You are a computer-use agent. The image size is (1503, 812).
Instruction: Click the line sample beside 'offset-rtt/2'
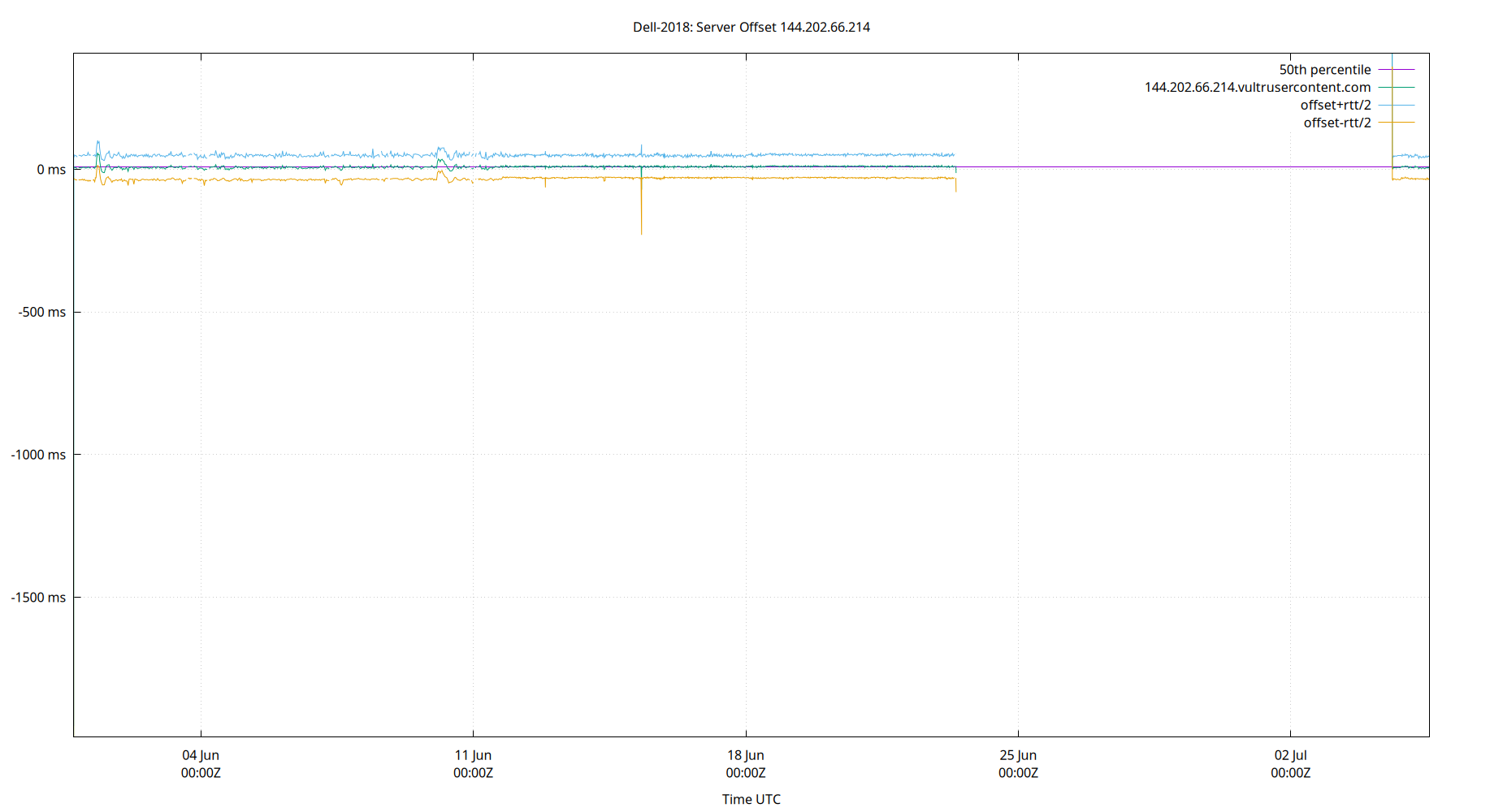[1397, 123]
